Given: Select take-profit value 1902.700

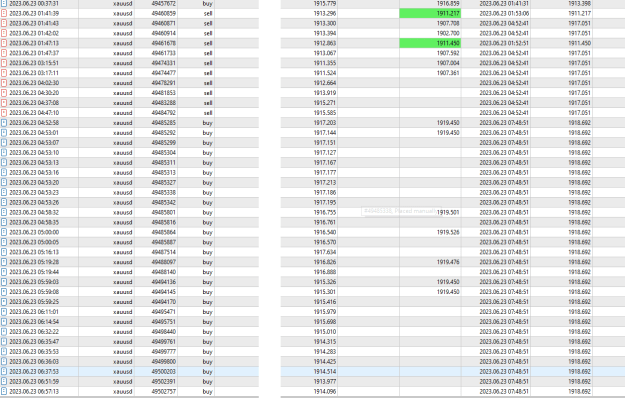Looking at the screenshot, I should click(448, 33).
